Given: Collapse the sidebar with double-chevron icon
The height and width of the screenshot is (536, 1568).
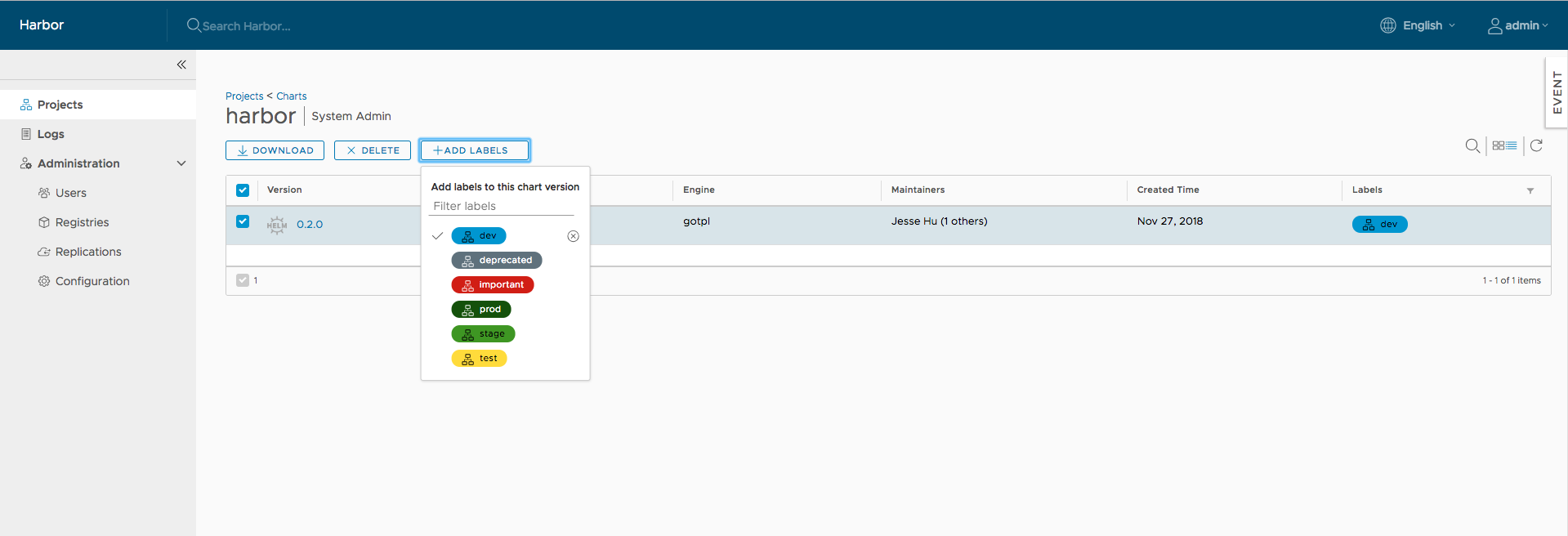Looking at the screenshot, I should pos(181,65).
